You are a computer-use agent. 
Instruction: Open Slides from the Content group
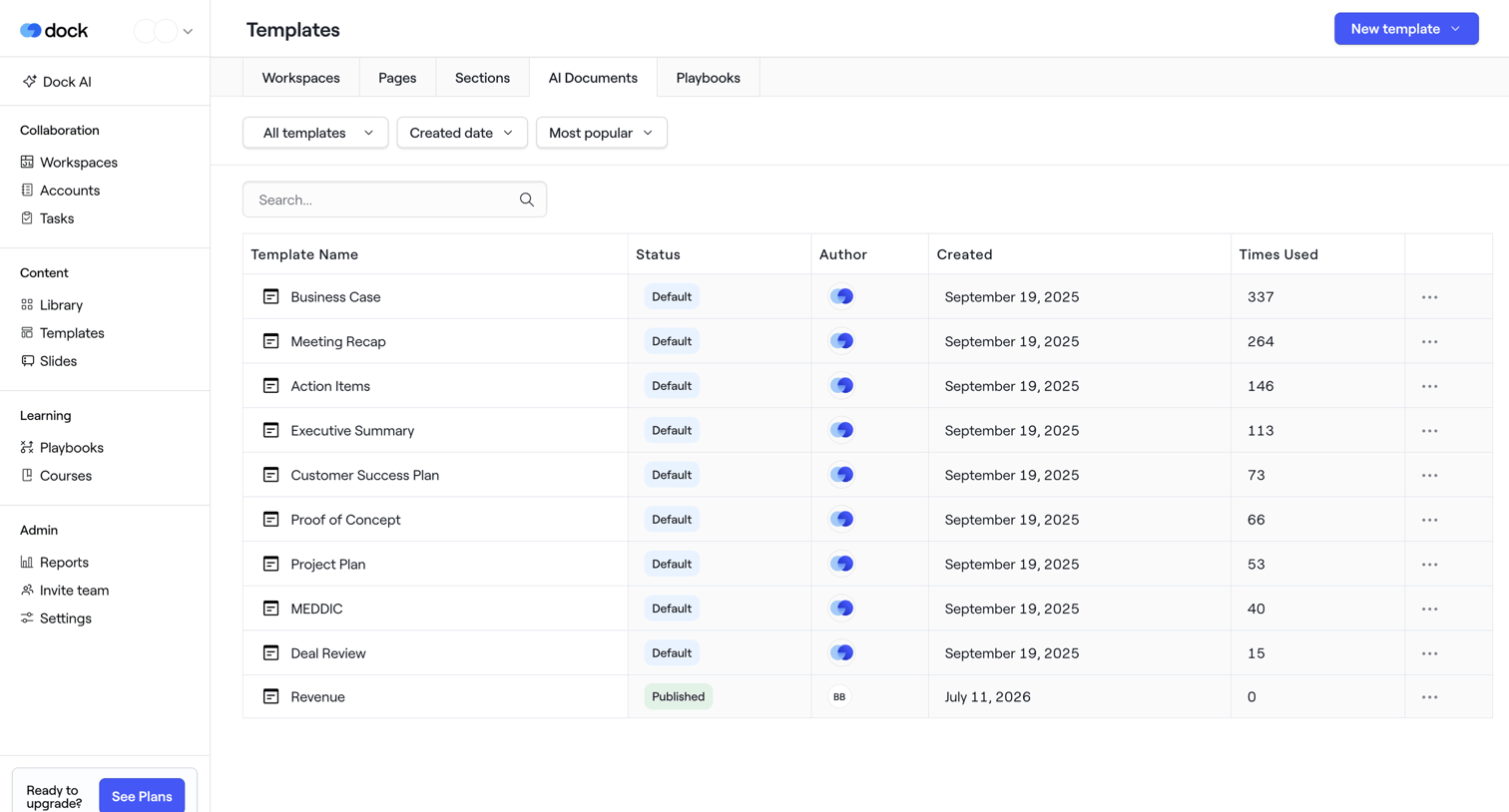click(48, 360)
